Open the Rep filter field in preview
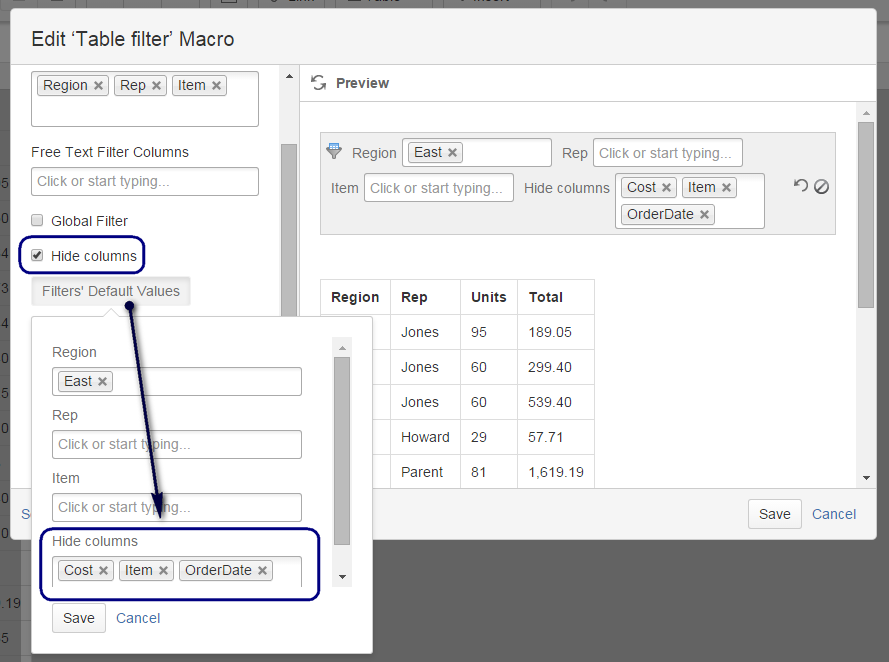Image resolution: width=889 pixels, height=662 pixels. click(x=667, y=152)
